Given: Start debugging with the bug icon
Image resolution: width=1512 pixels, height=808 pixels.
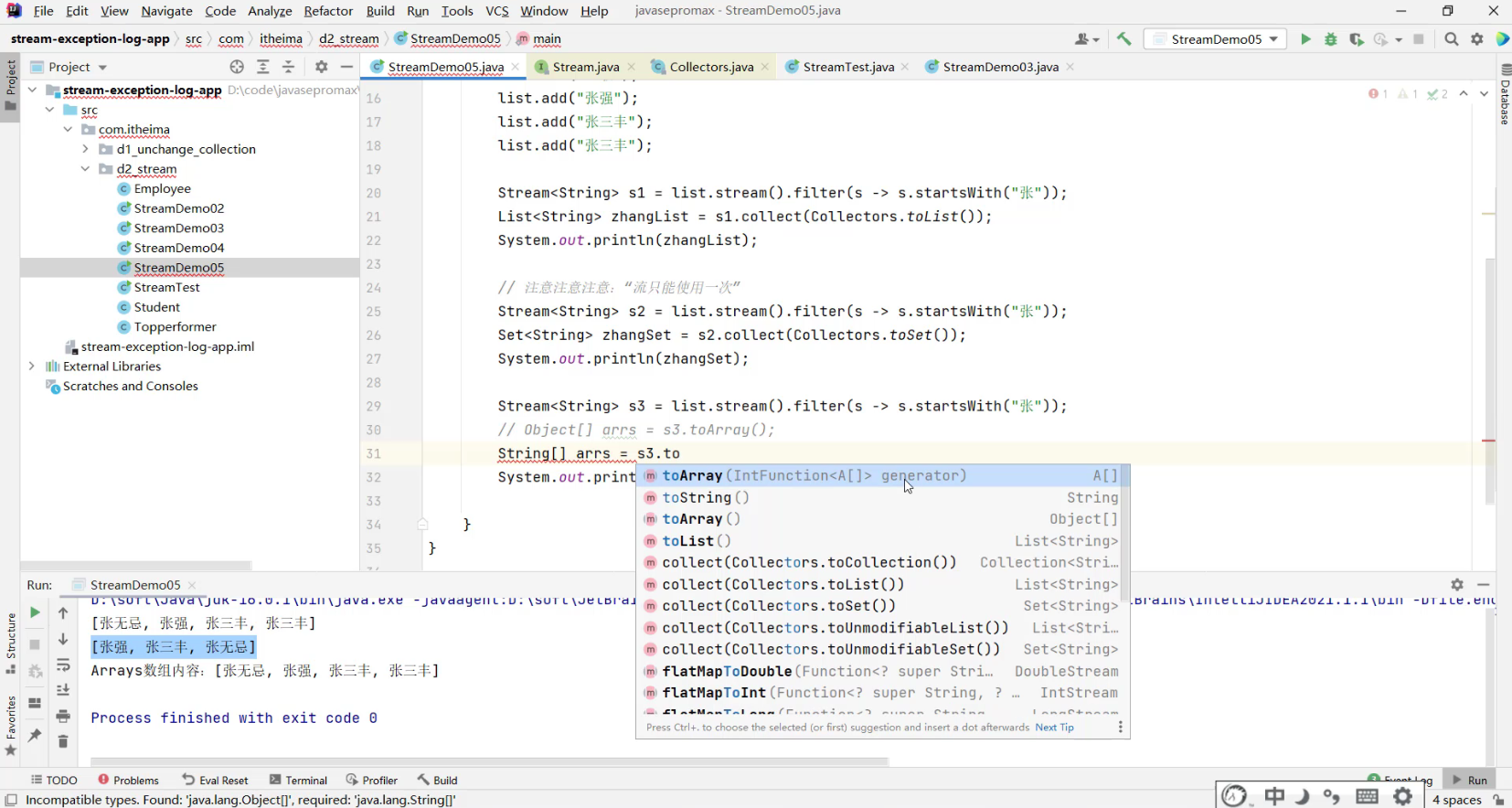Looking at the screenshot, I should point(1331,39).
